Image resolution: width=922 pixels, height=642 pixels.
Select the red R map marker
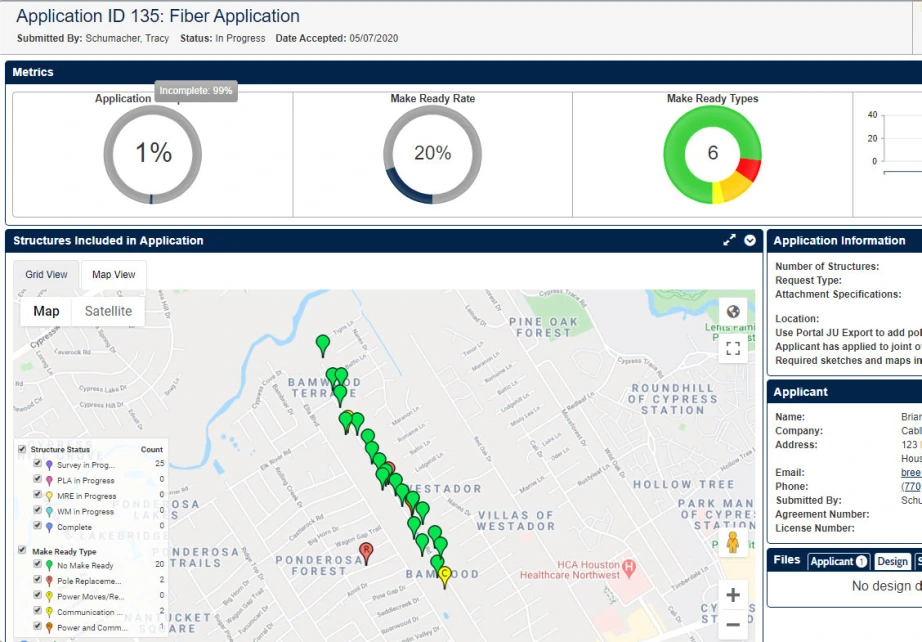(x=366, y=553)
